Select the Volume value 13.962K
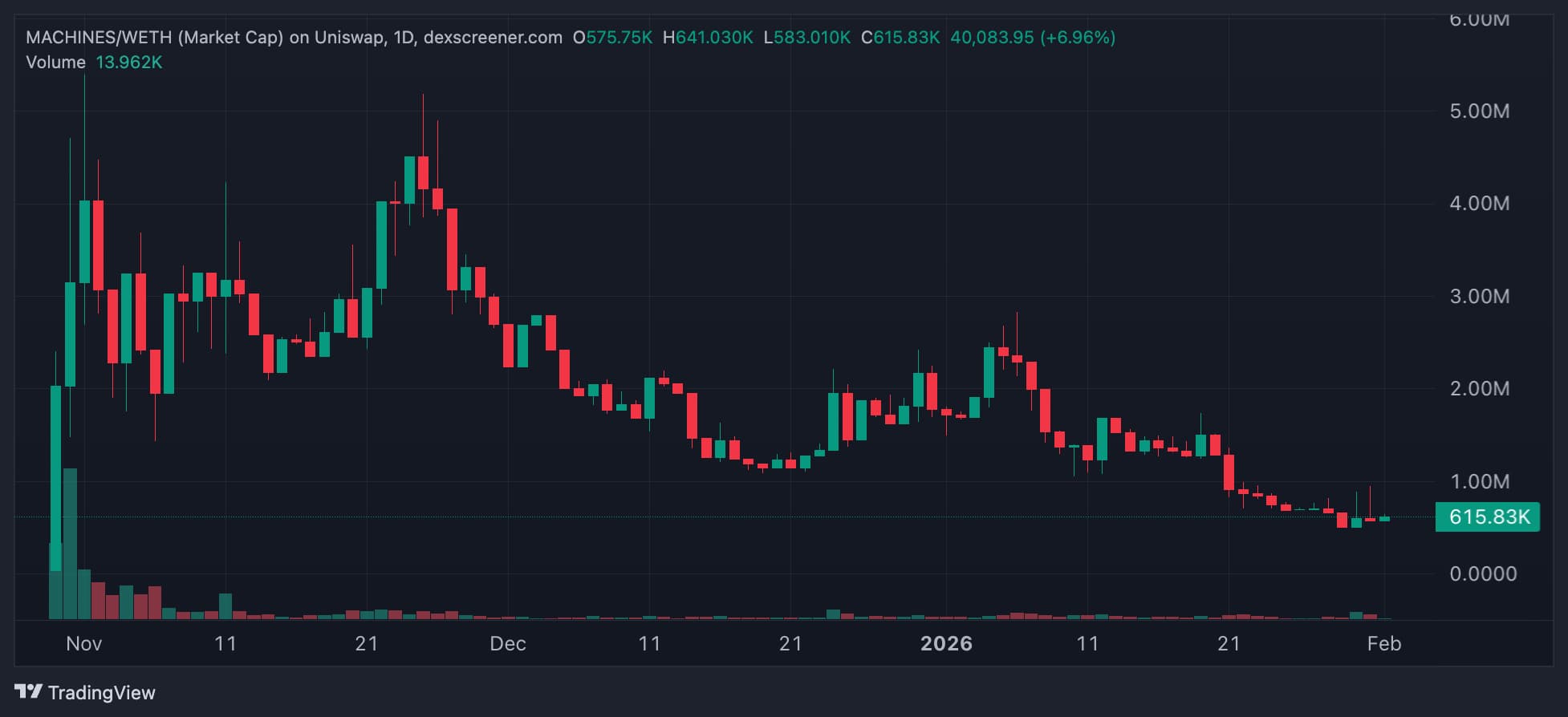 [x=129, y=63]
